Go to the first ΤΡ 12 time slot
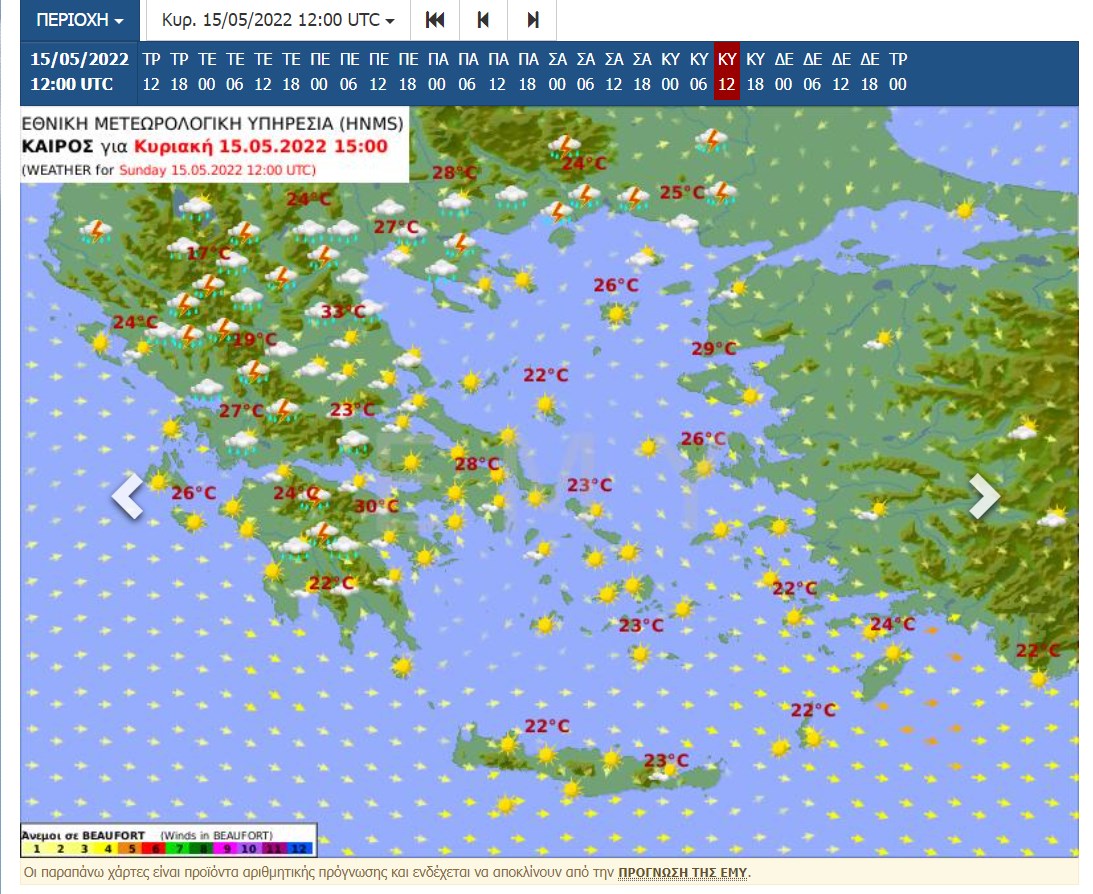 152,72
